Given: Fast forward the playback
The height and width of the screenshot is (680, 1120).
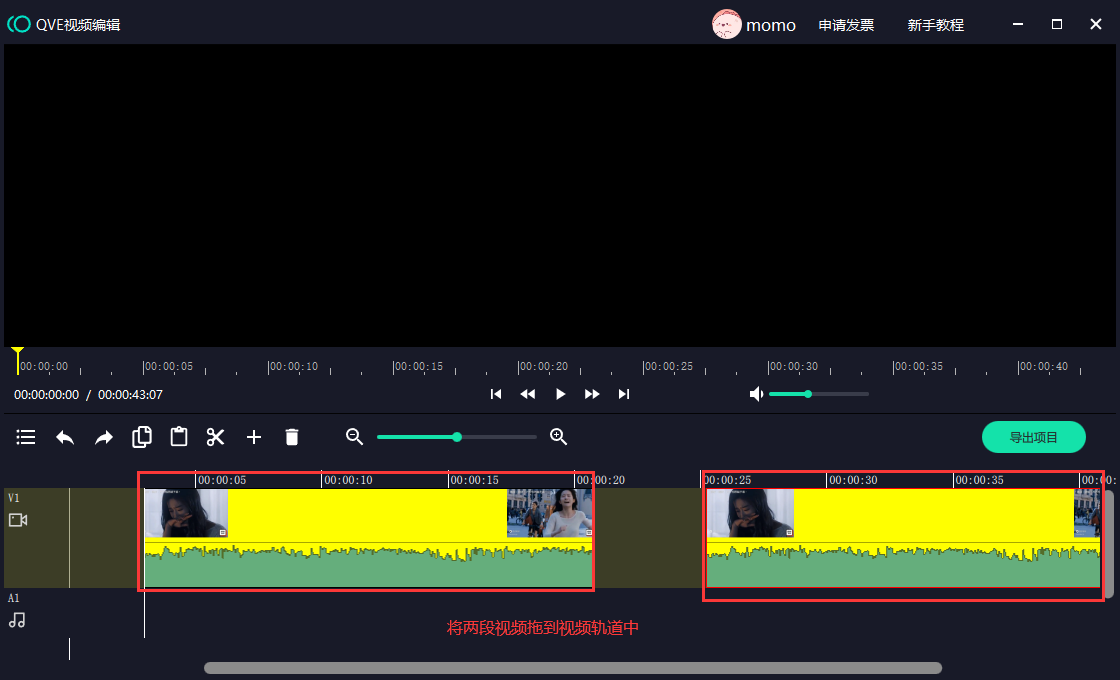Looking at the screenshot, I should (x=592, y=394).
